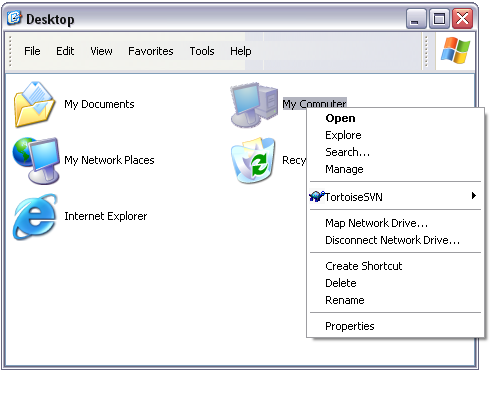Open the Favorites menu
This screenshot has width=500, height=400.
coord(151,51)
